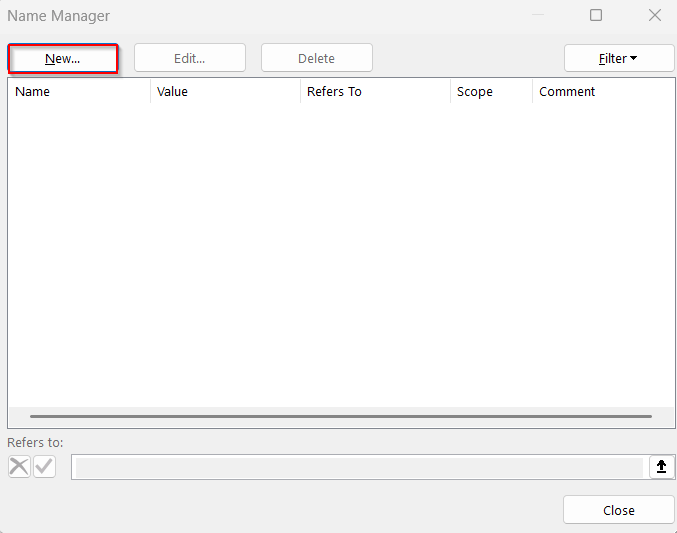Maximize the Name Manager window
Image resolution: width=677 pixels, height=533 pixels.
click(x=596, y=15)
